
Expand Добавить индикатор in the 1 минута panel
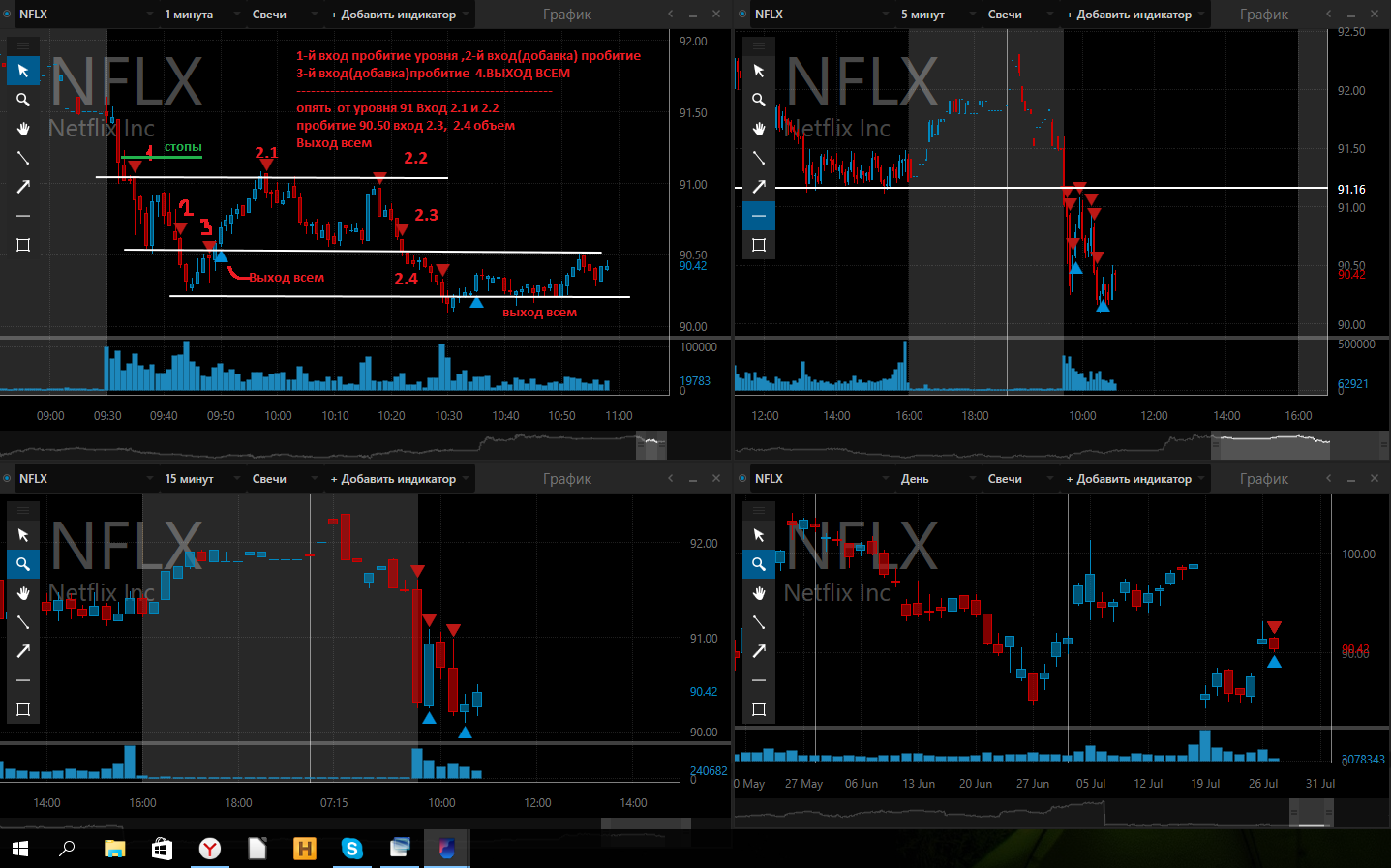pyautogui.click(x=399, y=15)
